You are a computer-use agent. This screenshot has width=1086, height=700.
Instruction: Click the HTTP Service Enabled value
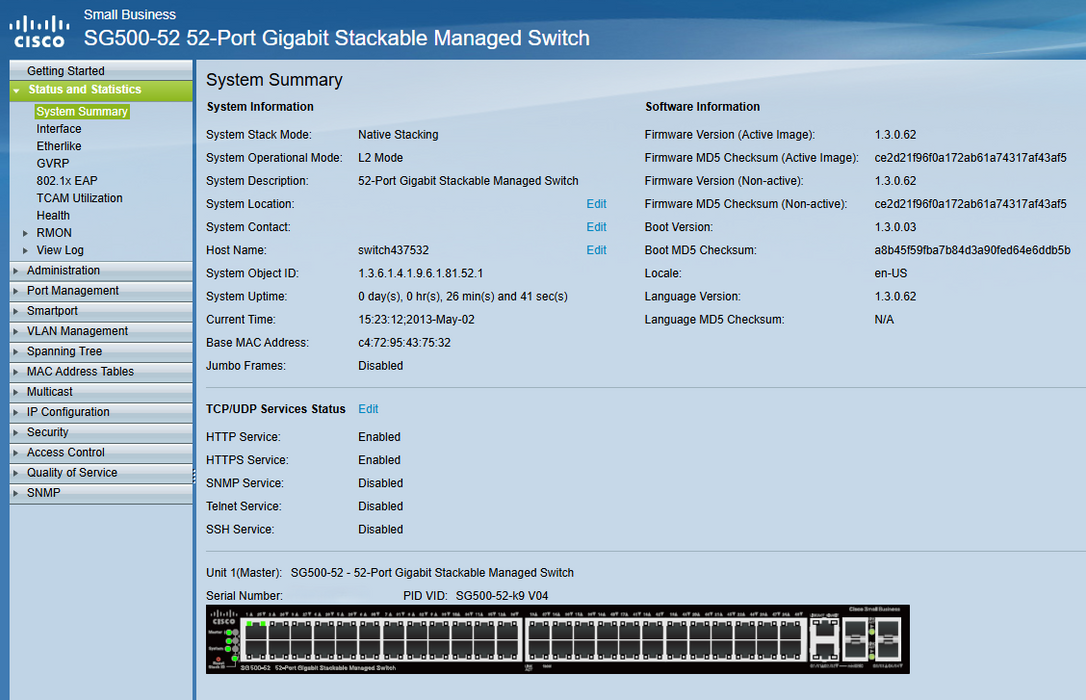(380, 437)
